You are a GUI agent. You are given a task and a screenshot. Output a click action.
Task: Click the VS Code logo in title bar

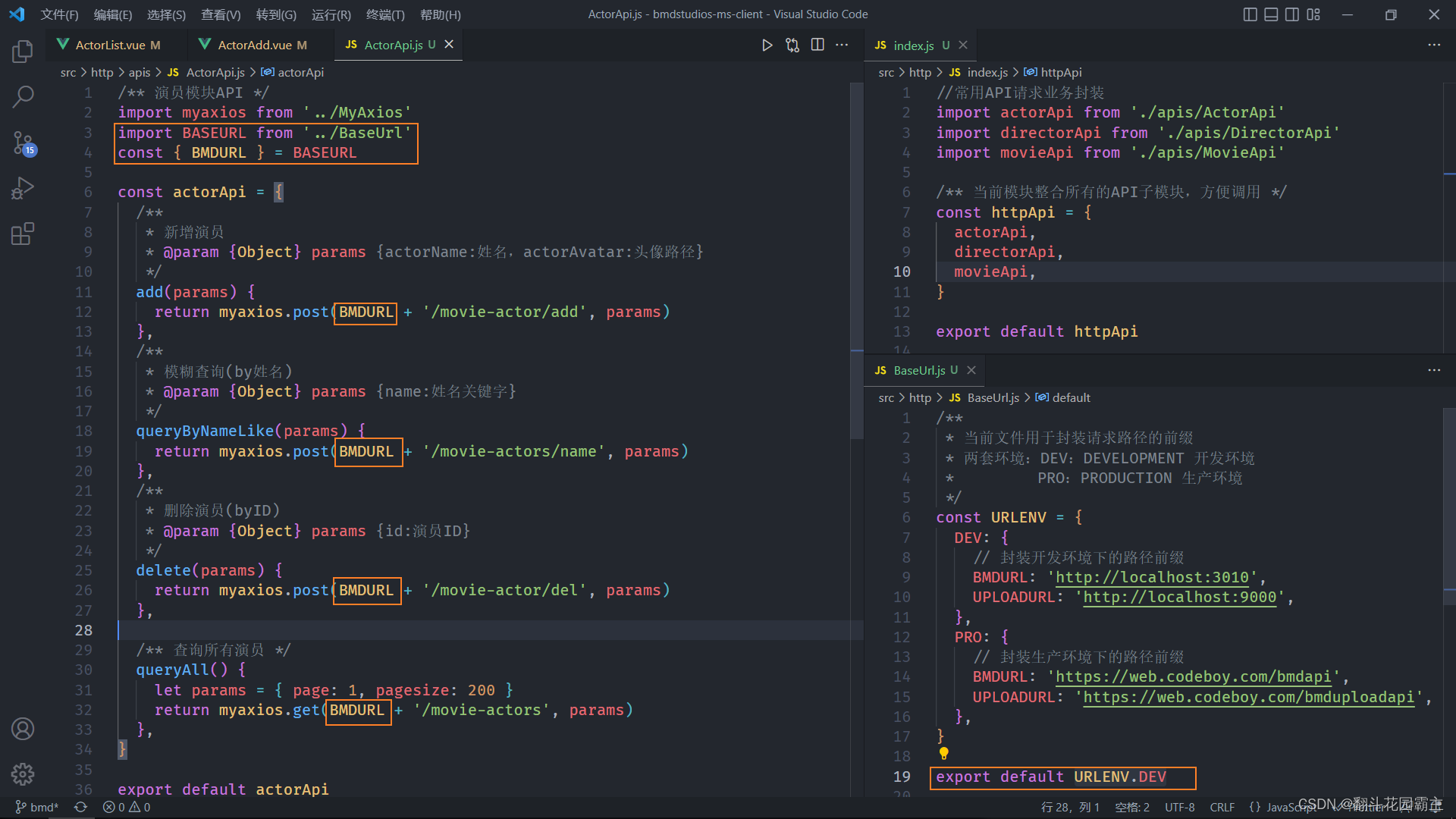[17, 14]
